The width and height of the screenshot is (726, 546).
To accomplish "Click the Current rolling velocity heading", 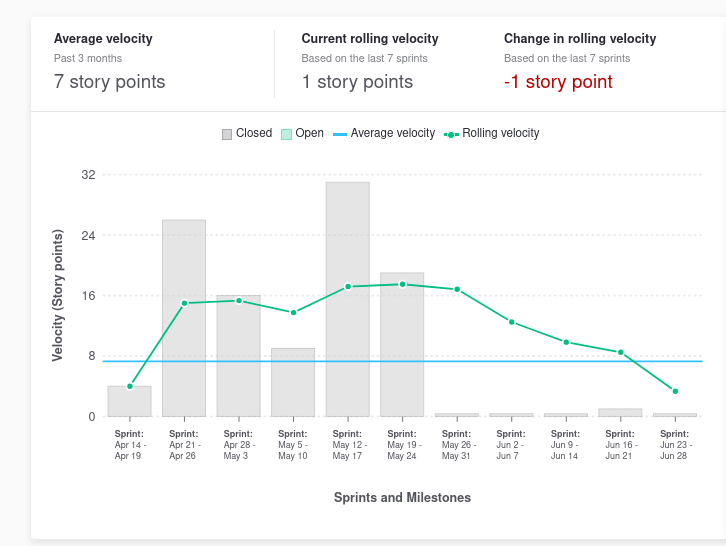I will (x=370, y=39).
